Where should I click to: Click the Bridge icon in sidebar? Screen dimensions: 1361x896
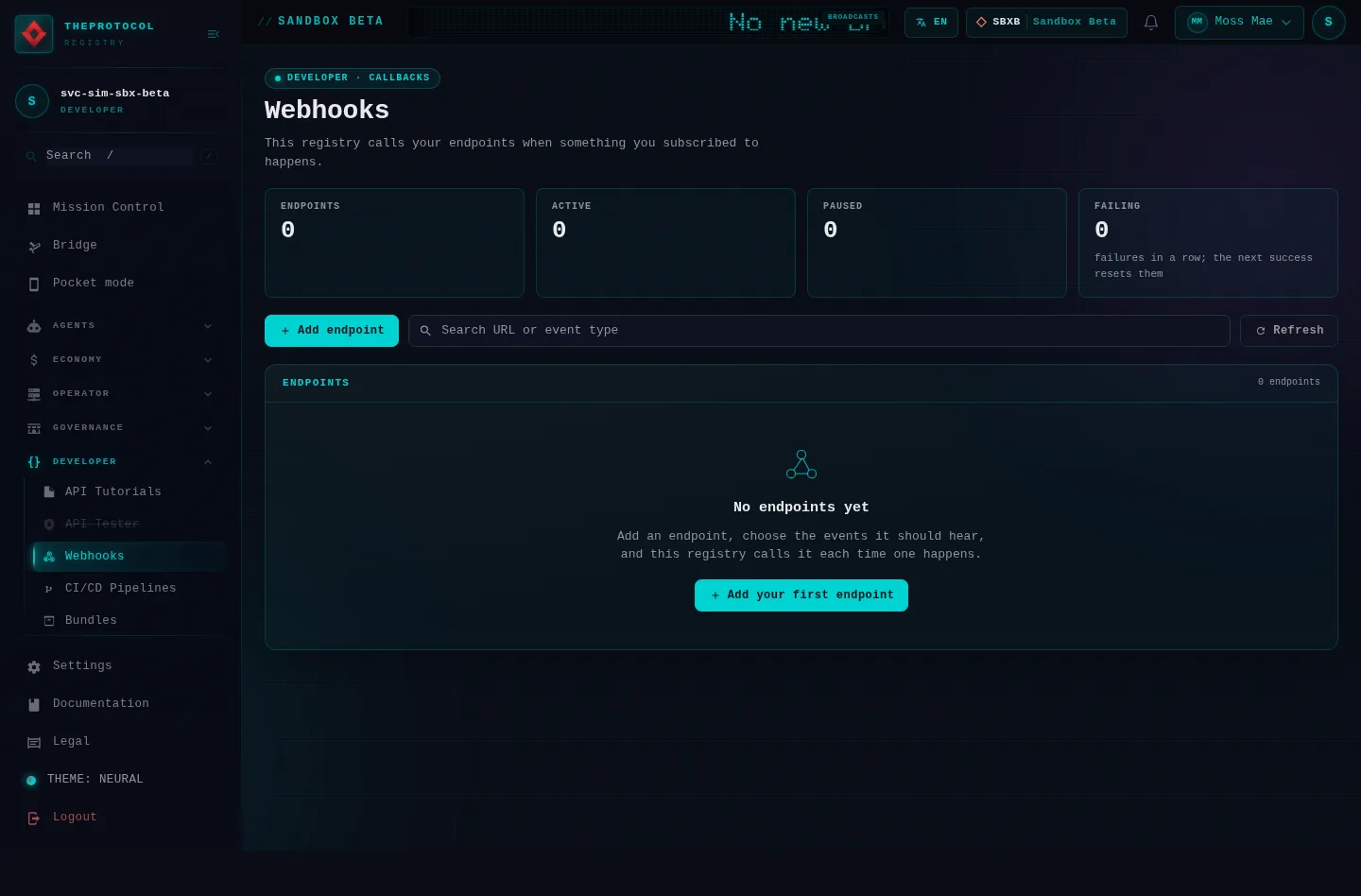pyautogui.click(x=34, y=246)
